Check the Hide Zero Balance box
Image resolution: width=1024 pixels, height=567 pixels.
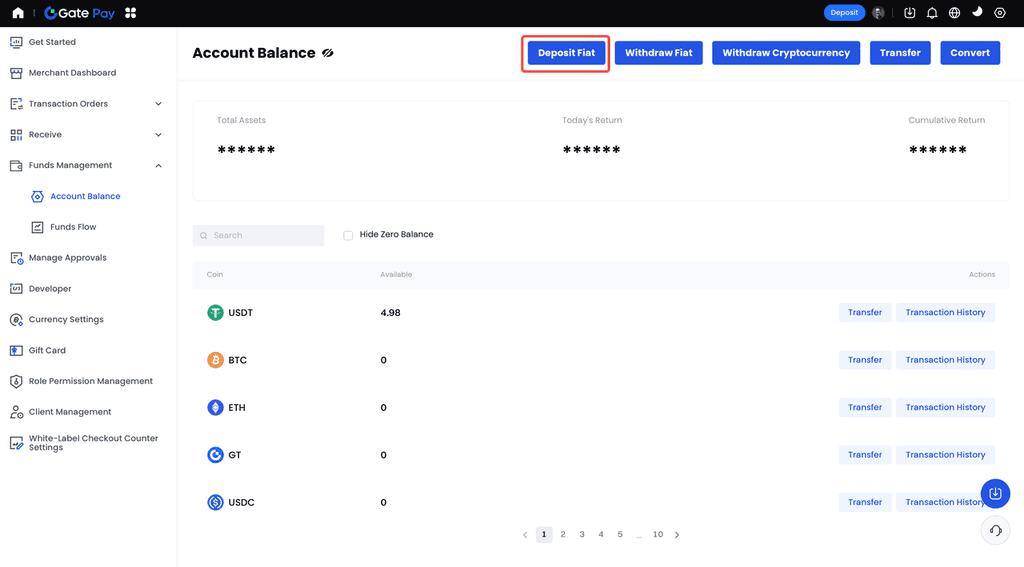(348, 235)
